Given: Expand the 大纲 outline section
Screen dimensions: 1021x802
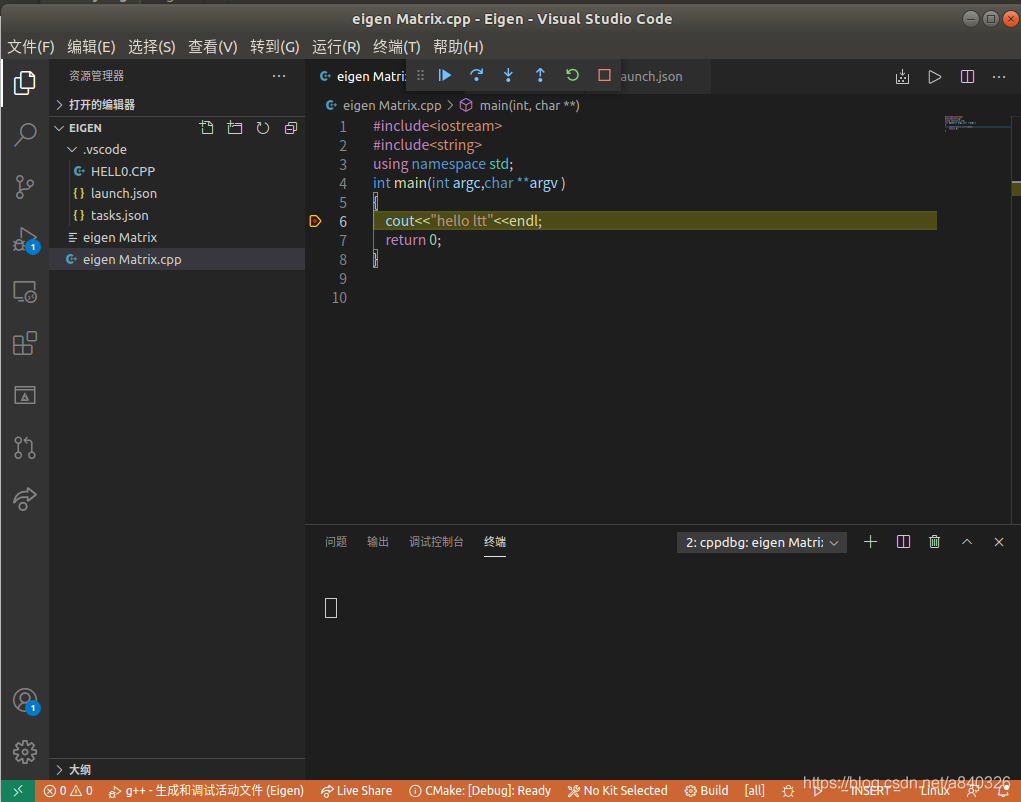Looking at the screenshot, I should 177,769.
